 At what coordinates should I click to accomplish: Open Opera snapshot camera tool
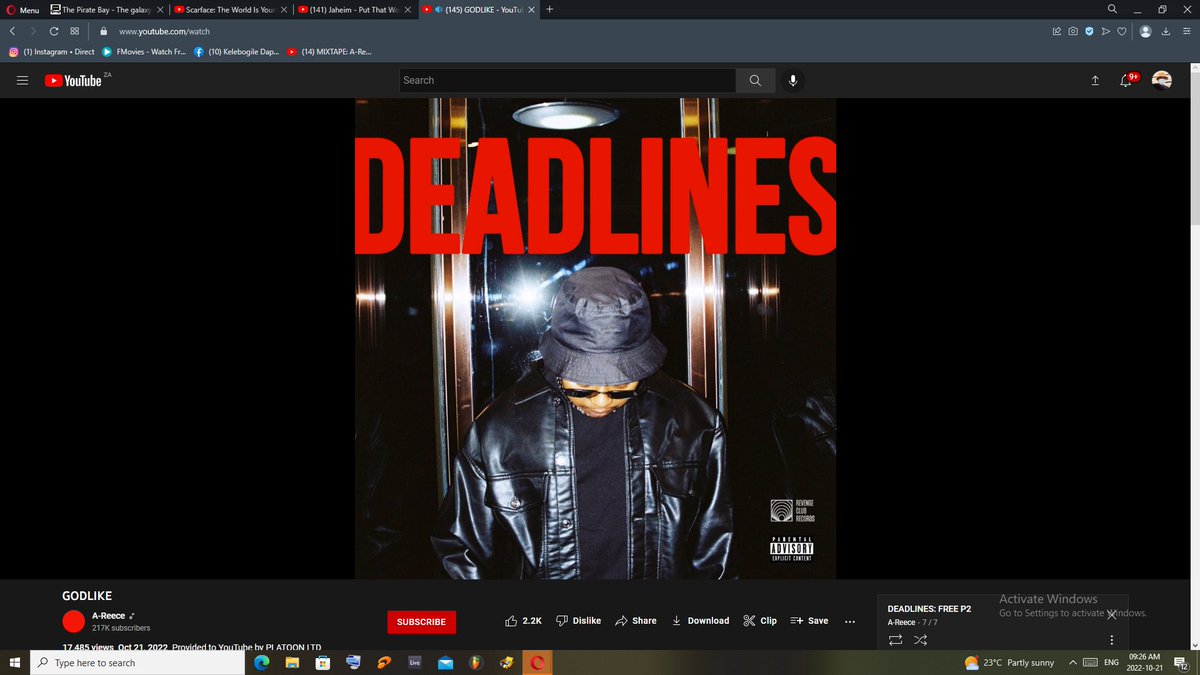pos(1072,31)
